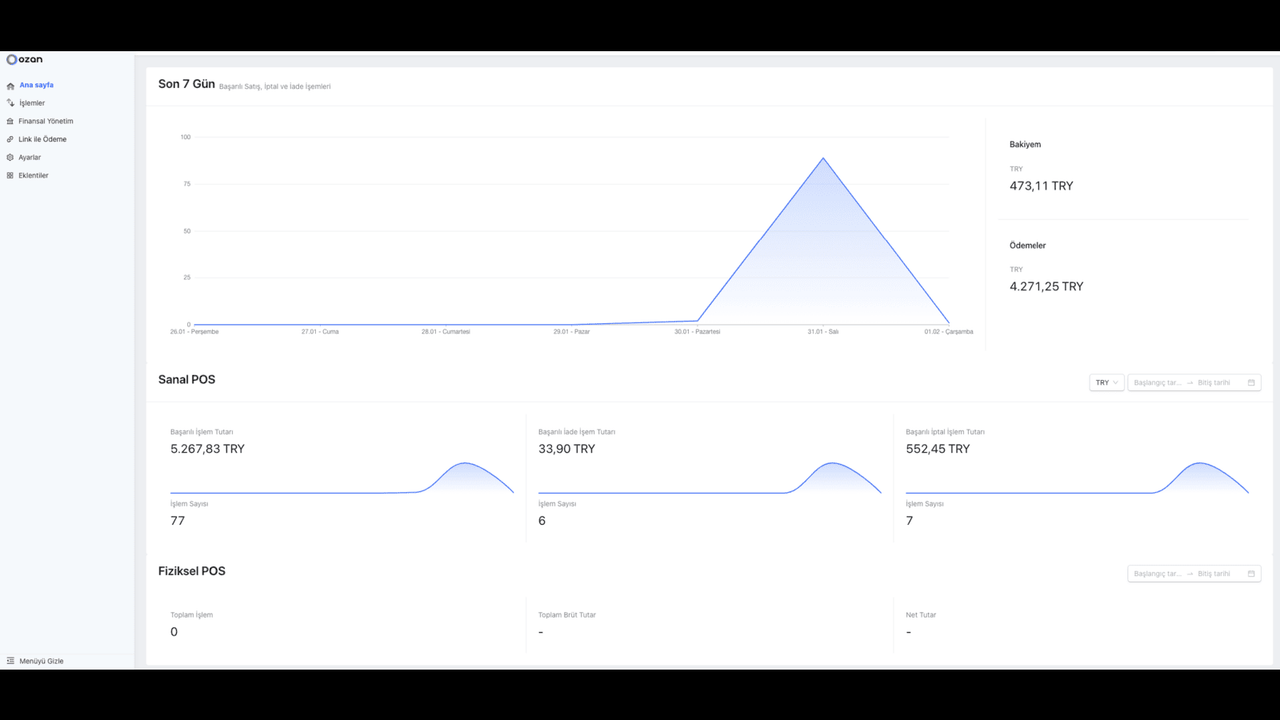Expand the TRY currency dropdown
The width and height of the screenshot is (1280, 720).
coord(1107,383)
